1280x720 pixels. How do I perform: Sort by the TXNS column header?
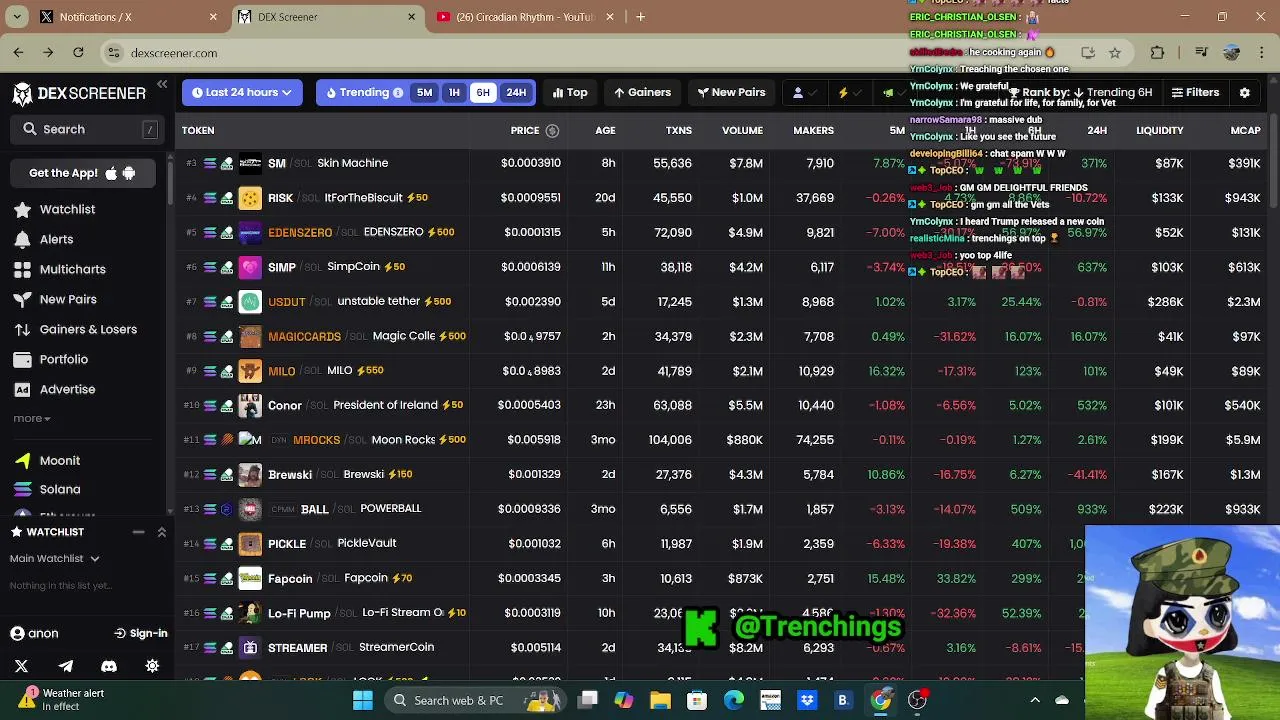point(679,130)
